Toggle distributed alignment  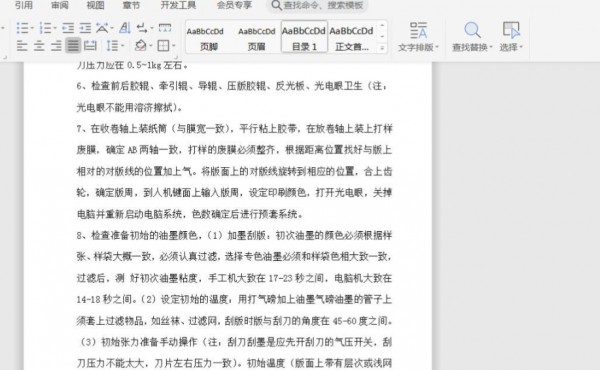90,46
